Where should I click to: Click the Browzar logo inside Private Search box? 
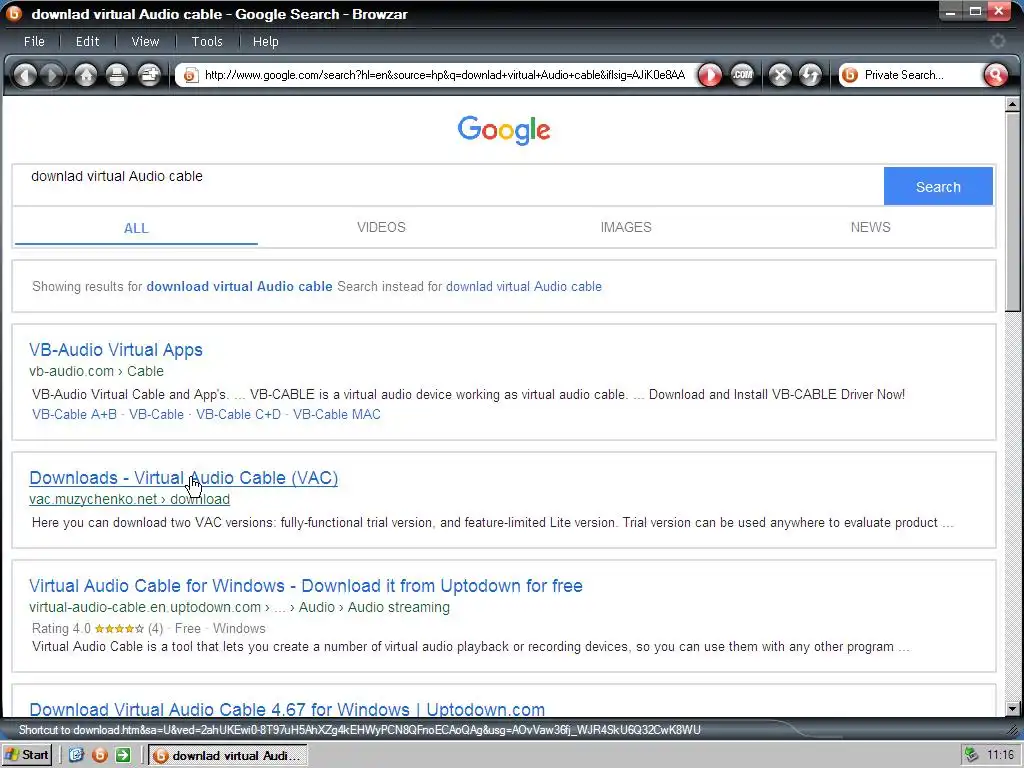point(850,75)
